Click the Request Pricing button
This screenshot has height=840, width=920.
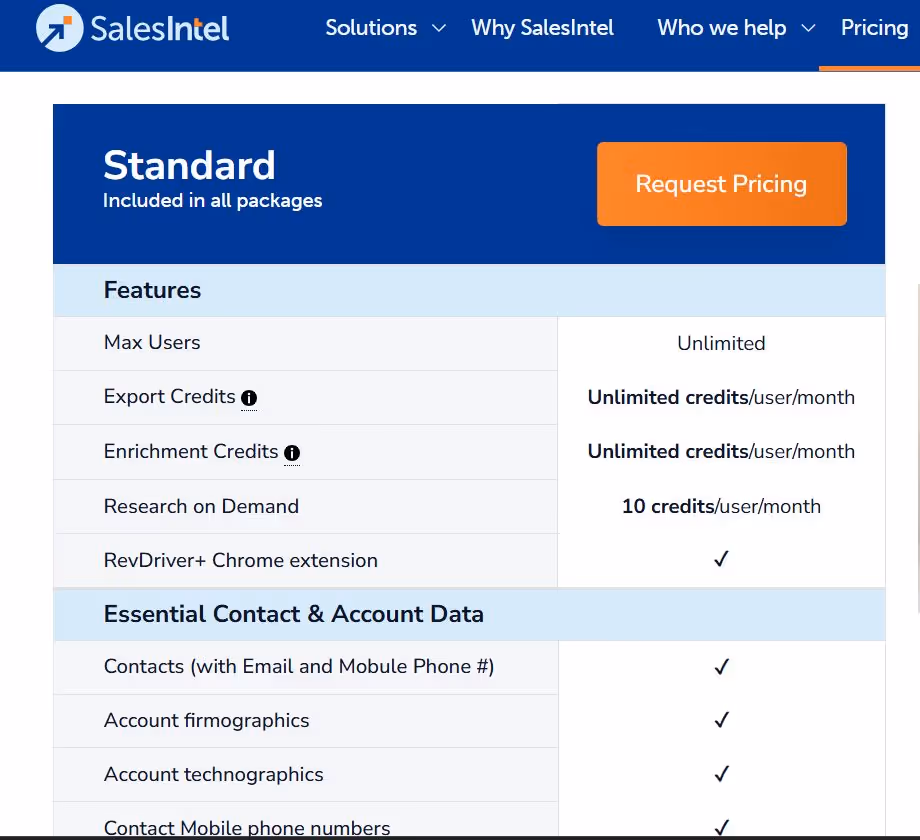coord(721,184)
